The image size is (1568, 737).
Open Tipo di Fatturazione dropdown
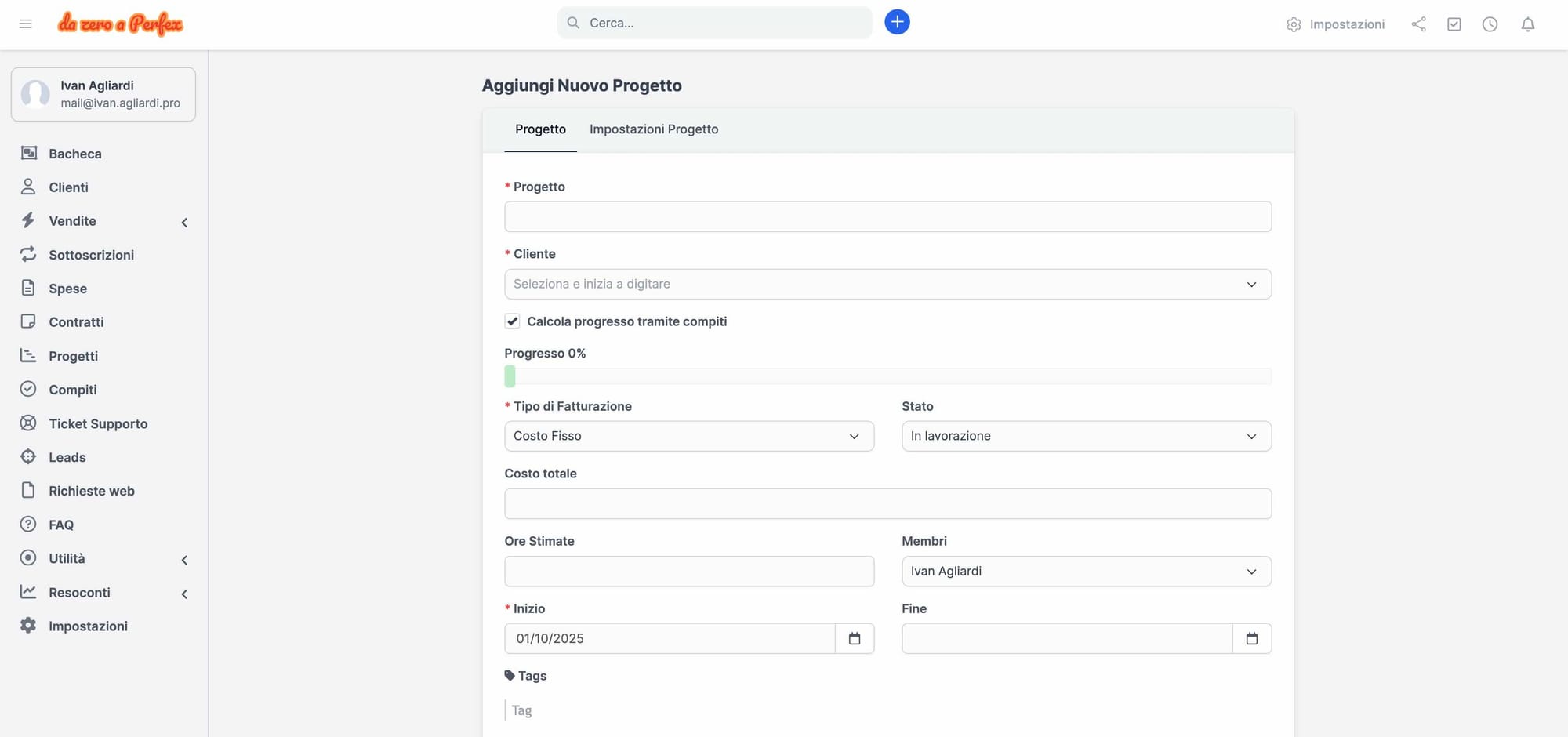pos(688,436)
